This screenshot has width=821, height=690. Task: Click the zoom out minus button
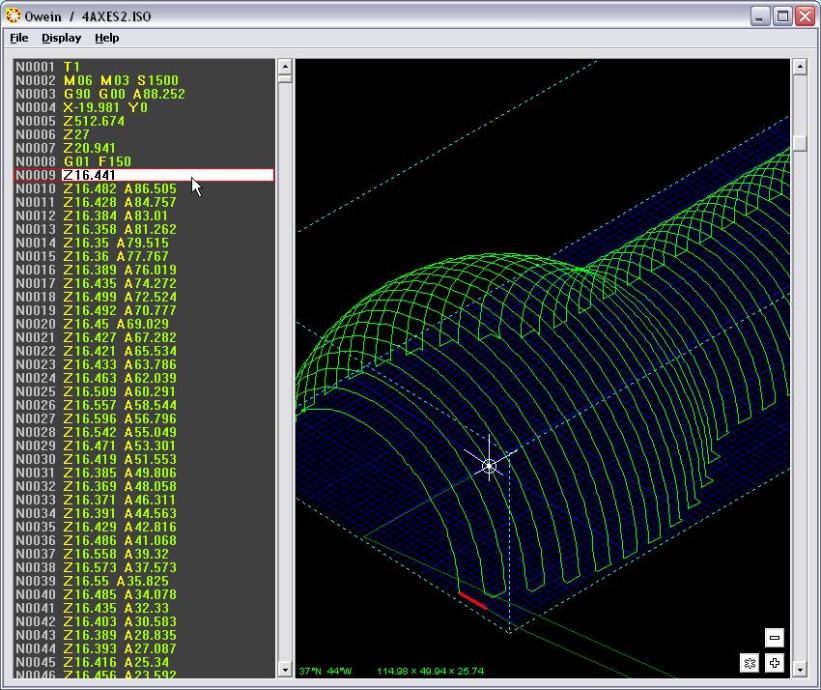pos(774,638)
